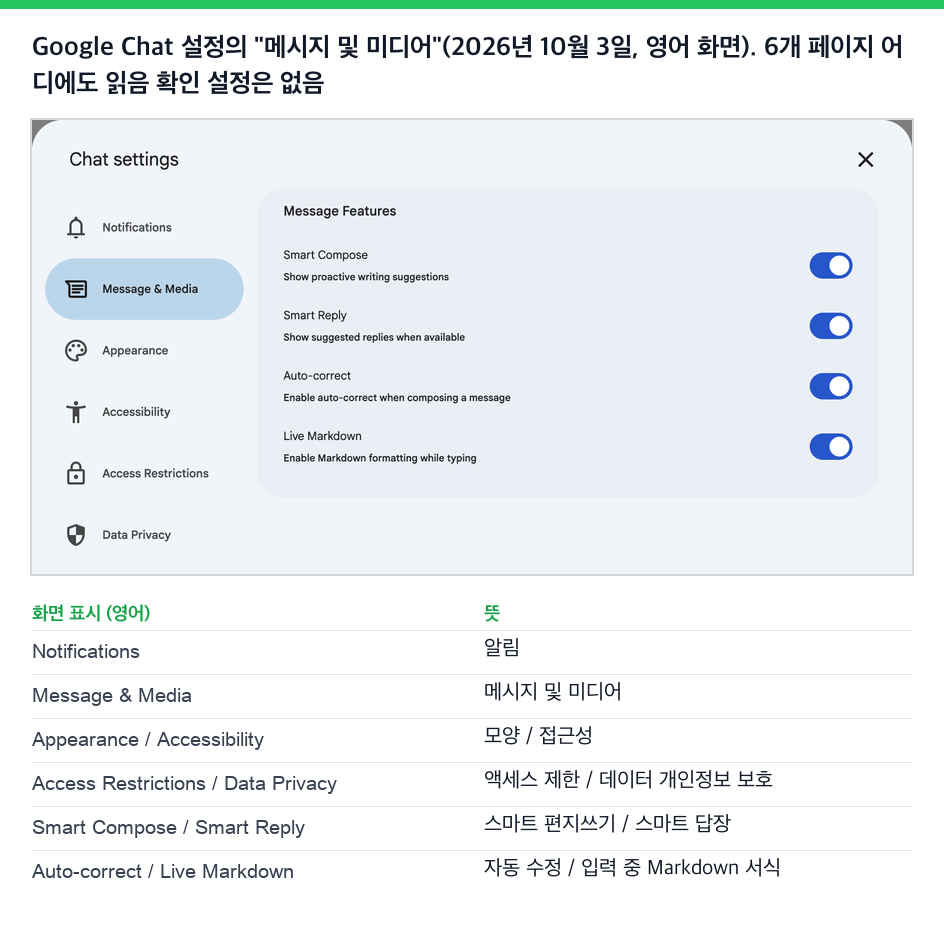Image resolution: width=944 pixels, height=932 pixels.
Task: Click cell 'Auto-correct / Live Markdown'
Action: click(163, 871)
